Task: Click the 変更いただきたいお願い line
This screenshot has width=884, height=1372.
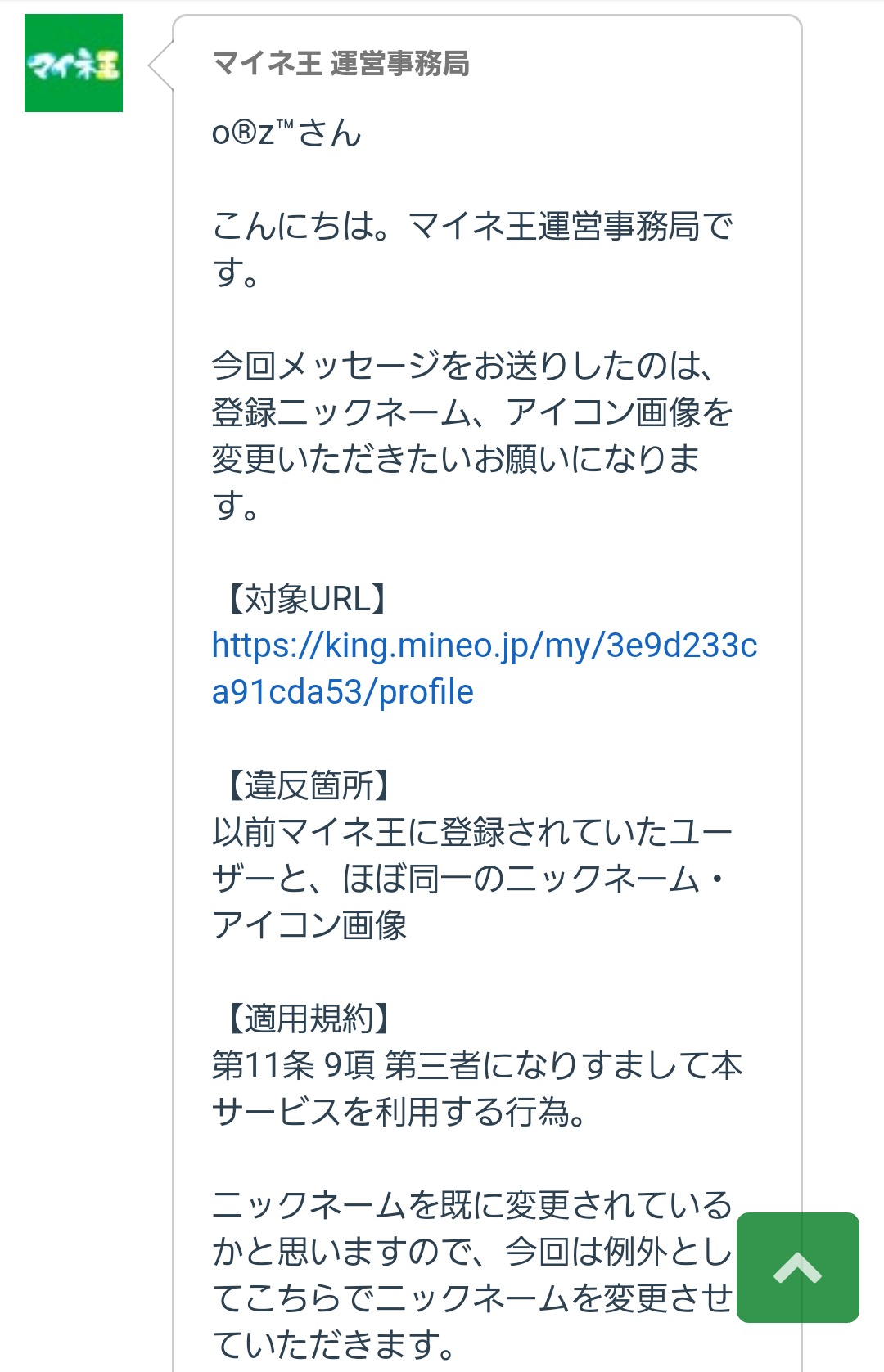Action: [455, 458]
